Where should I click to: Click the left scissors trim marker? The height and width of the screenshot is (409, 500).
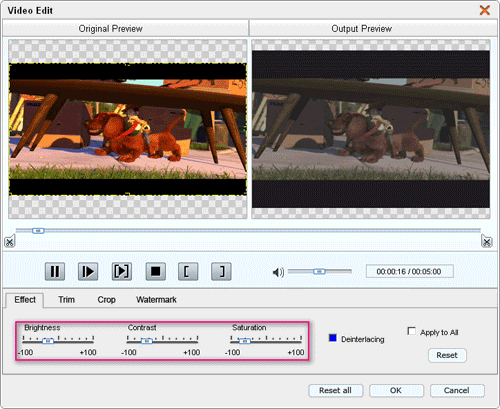coord(10,241)
